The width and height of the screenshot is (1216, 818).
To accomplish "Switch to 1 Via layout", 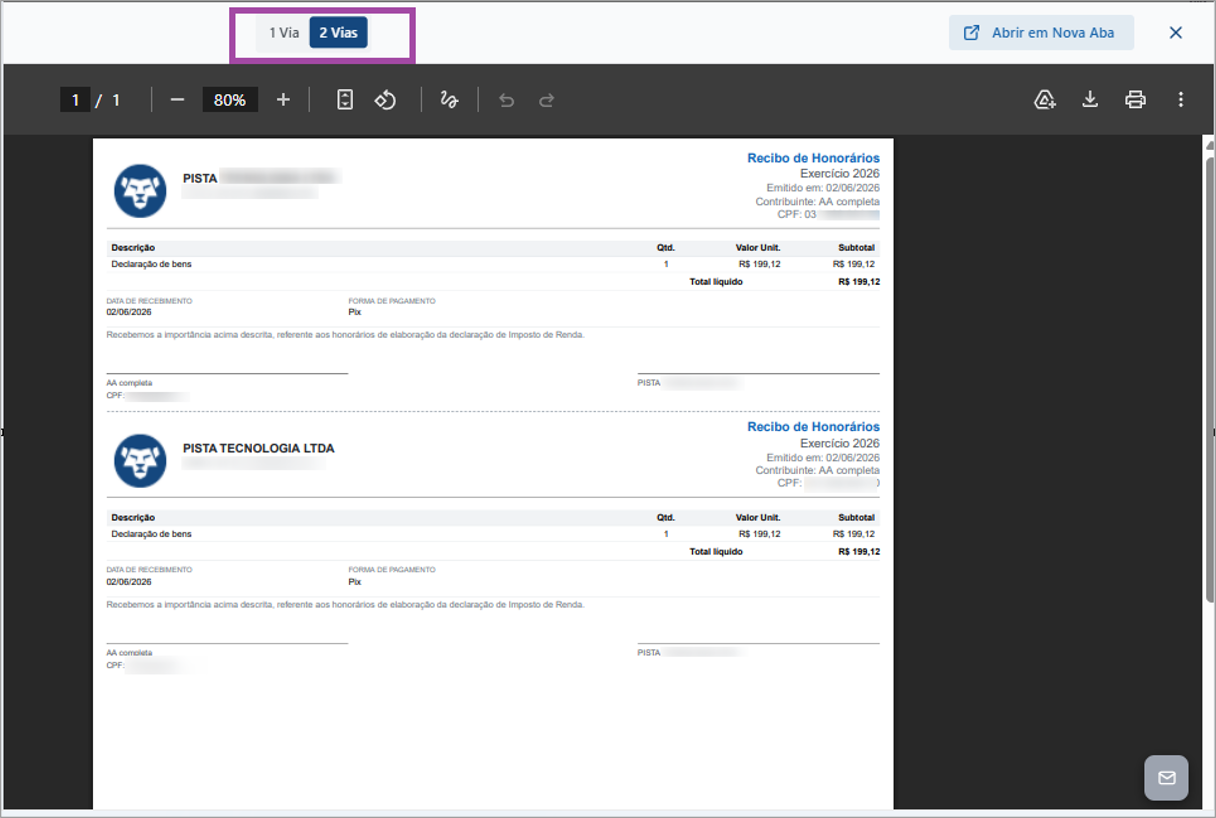I will tap(284, 33).
